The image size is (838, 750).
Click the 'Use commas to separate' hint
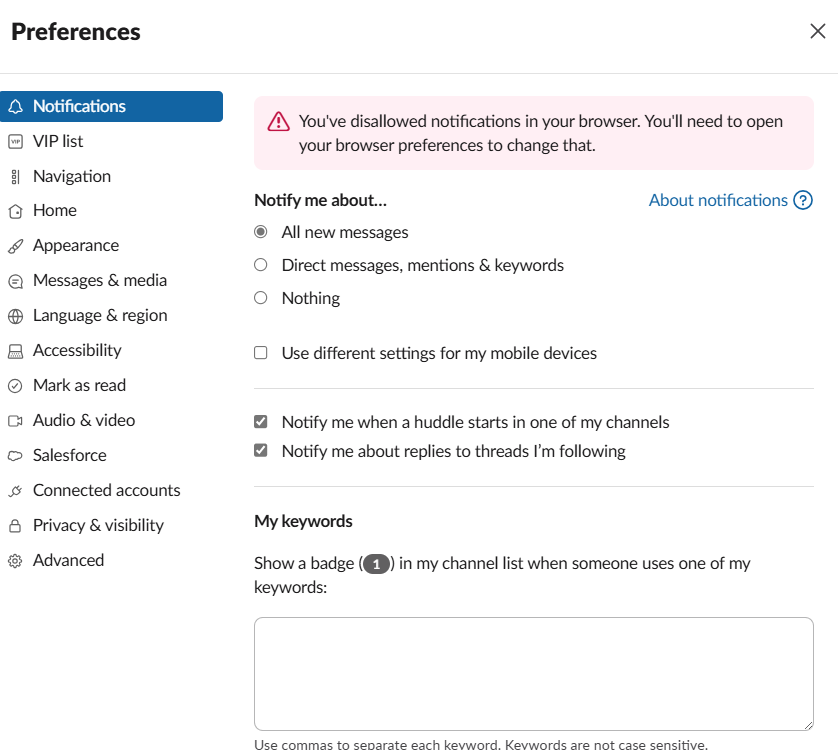pos(480,744)
